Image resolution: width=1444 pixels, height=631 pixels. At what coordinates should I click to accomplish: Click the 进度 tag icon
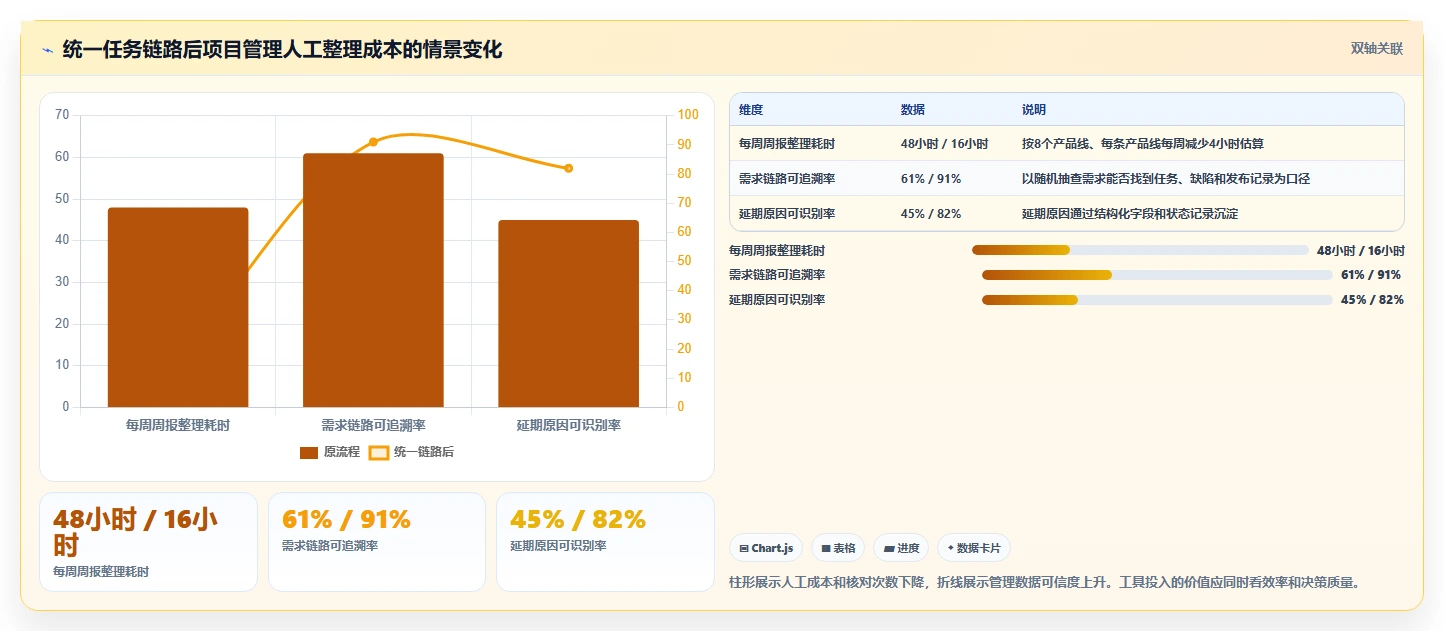pos(889,548)
